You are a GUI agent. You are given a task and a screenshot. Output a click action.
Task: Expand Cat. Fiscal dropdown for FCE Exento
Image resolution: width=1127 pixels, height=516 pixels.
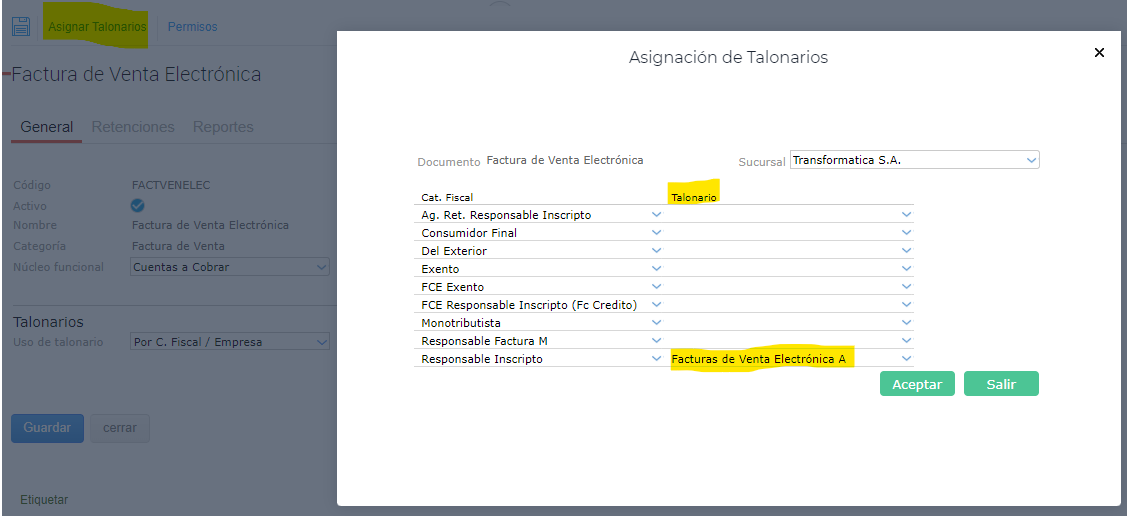coord(656,286)
